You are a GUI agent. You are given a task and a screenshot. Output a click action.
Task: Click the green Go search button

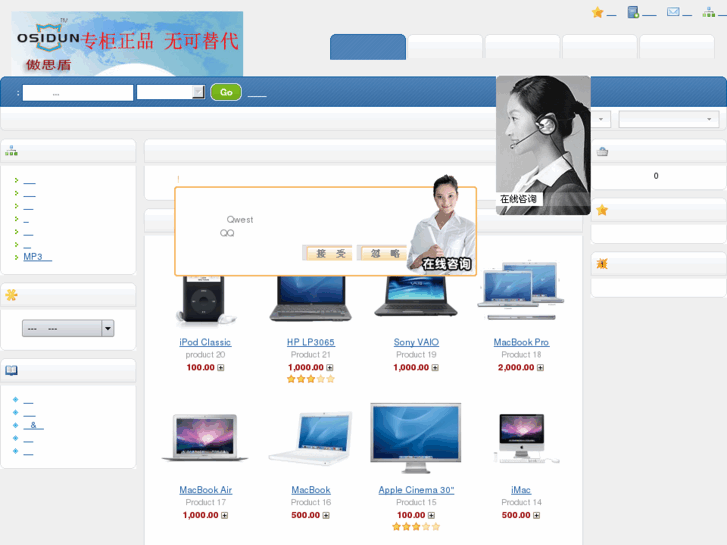tap(226, 92)
